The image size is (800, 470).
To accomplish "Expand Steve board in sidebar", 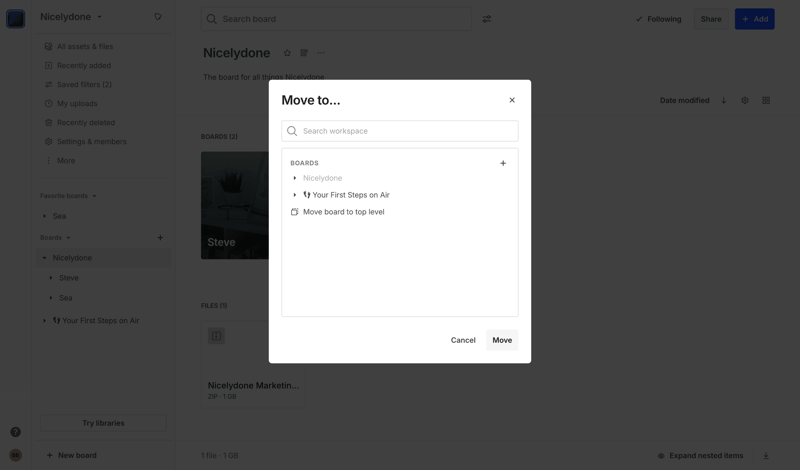I will pos(51,278).
